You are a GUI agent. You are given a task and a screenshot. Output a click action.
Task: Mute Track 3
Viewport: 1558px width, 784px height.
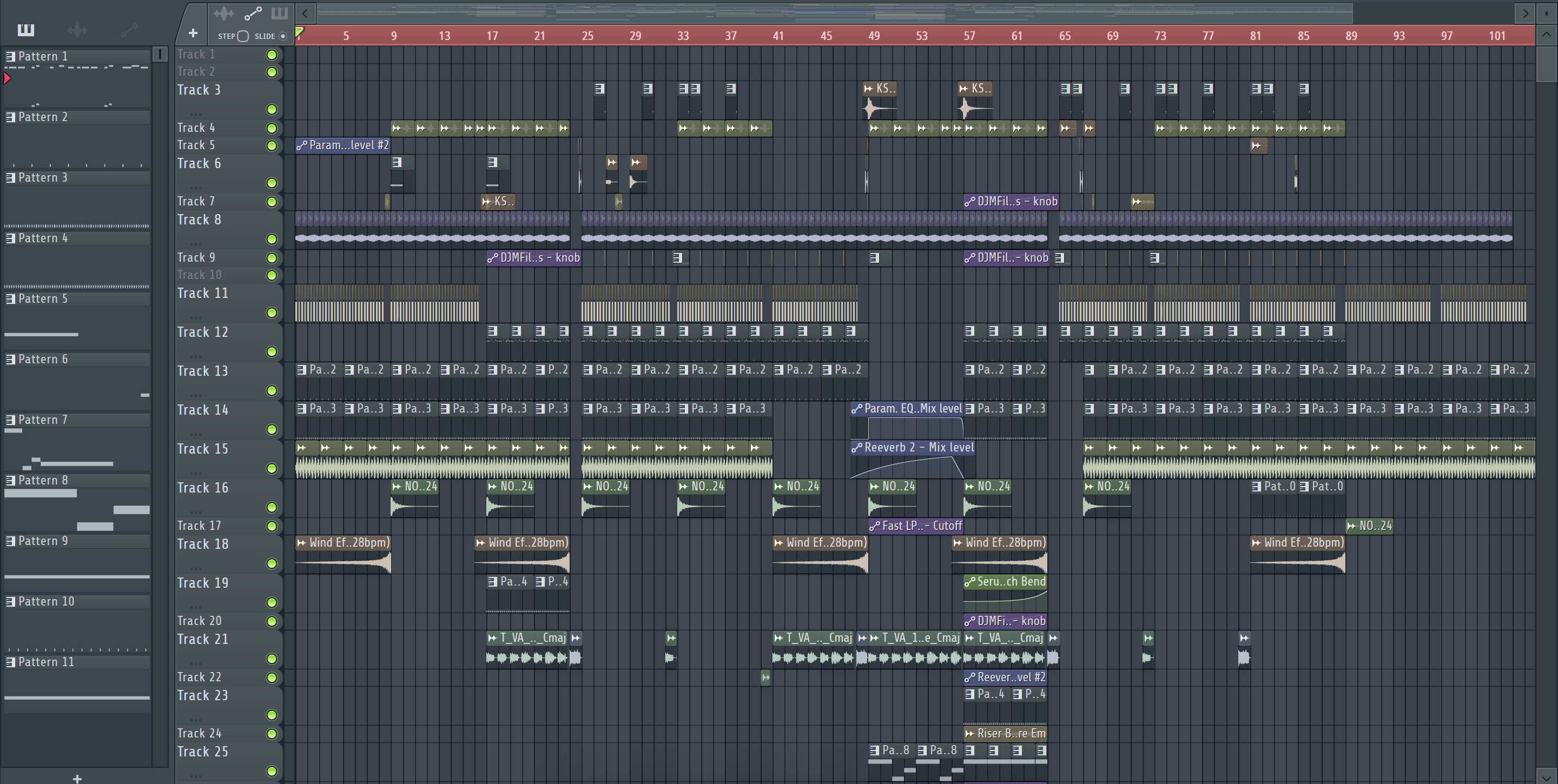[272, 109]
